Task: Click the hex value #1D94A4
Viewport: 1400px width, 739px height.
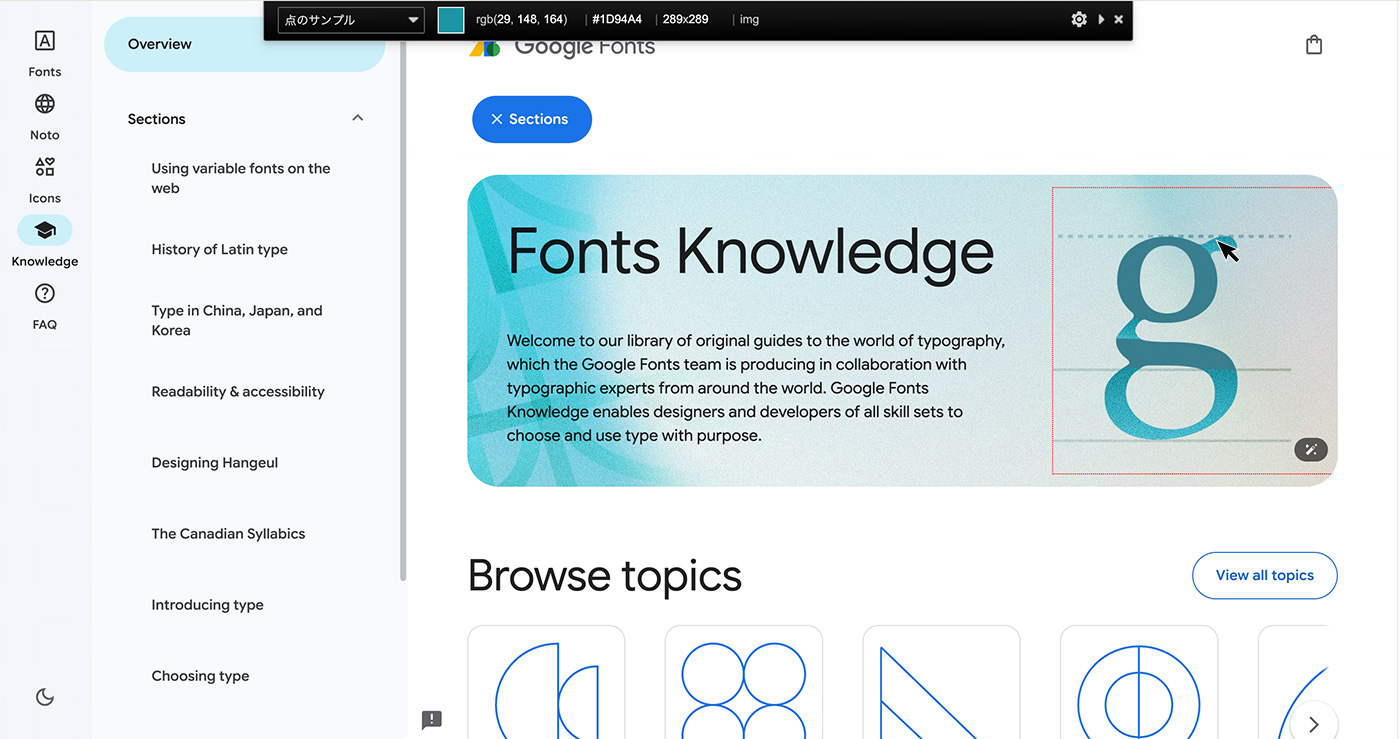Action: (x=617, y=19)
